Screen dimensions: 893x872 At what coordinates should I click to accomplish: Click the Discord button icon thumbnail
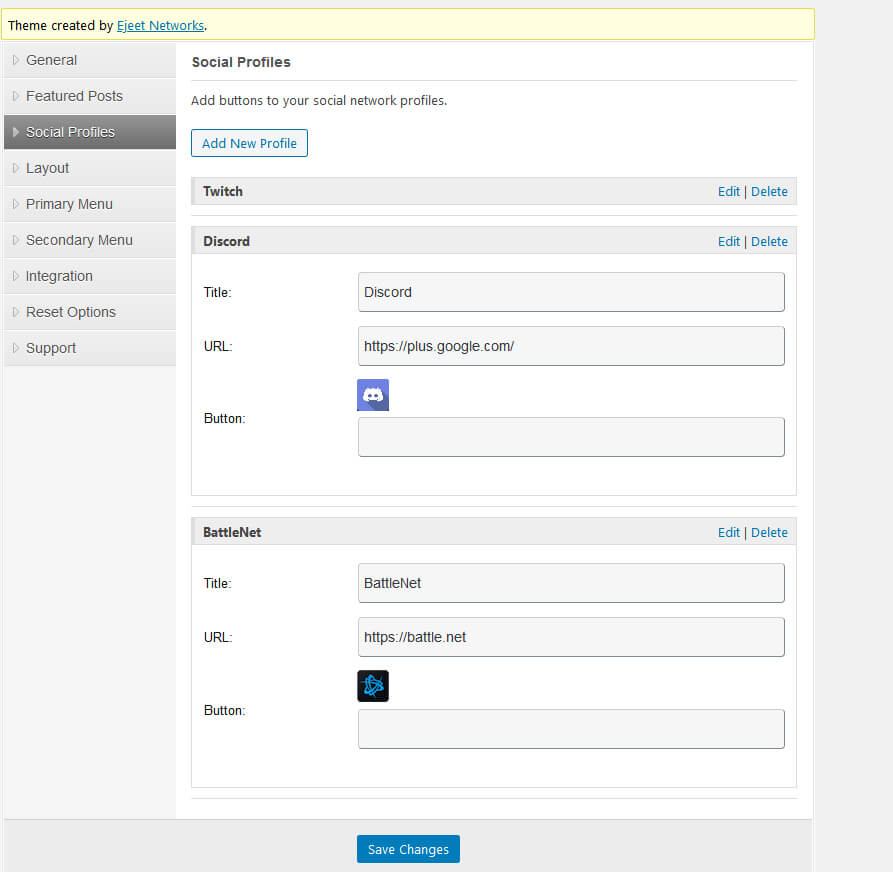(372, 395)
